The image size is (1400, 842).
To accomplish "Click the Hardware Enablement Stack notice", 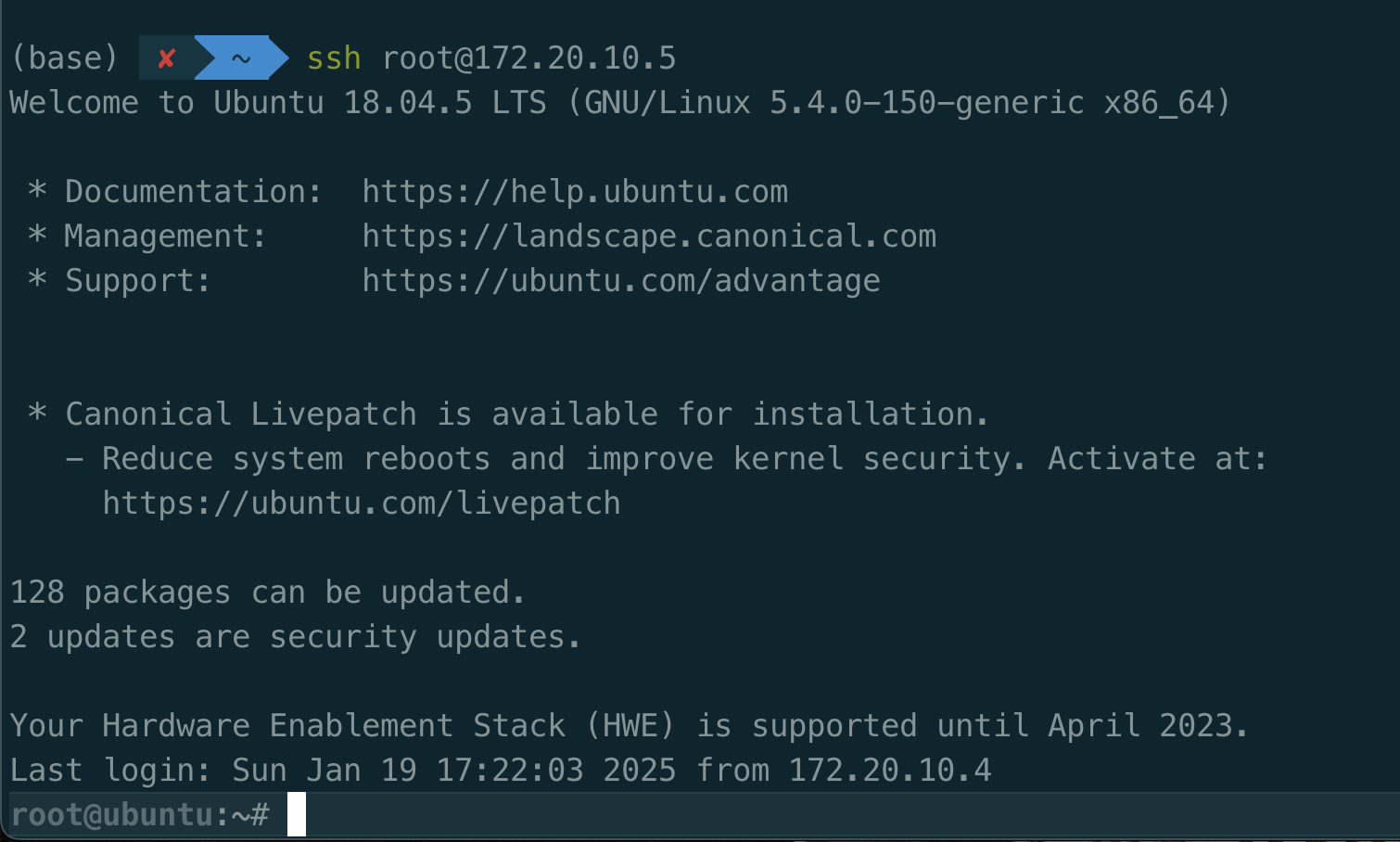I will [x=629, y=726].
